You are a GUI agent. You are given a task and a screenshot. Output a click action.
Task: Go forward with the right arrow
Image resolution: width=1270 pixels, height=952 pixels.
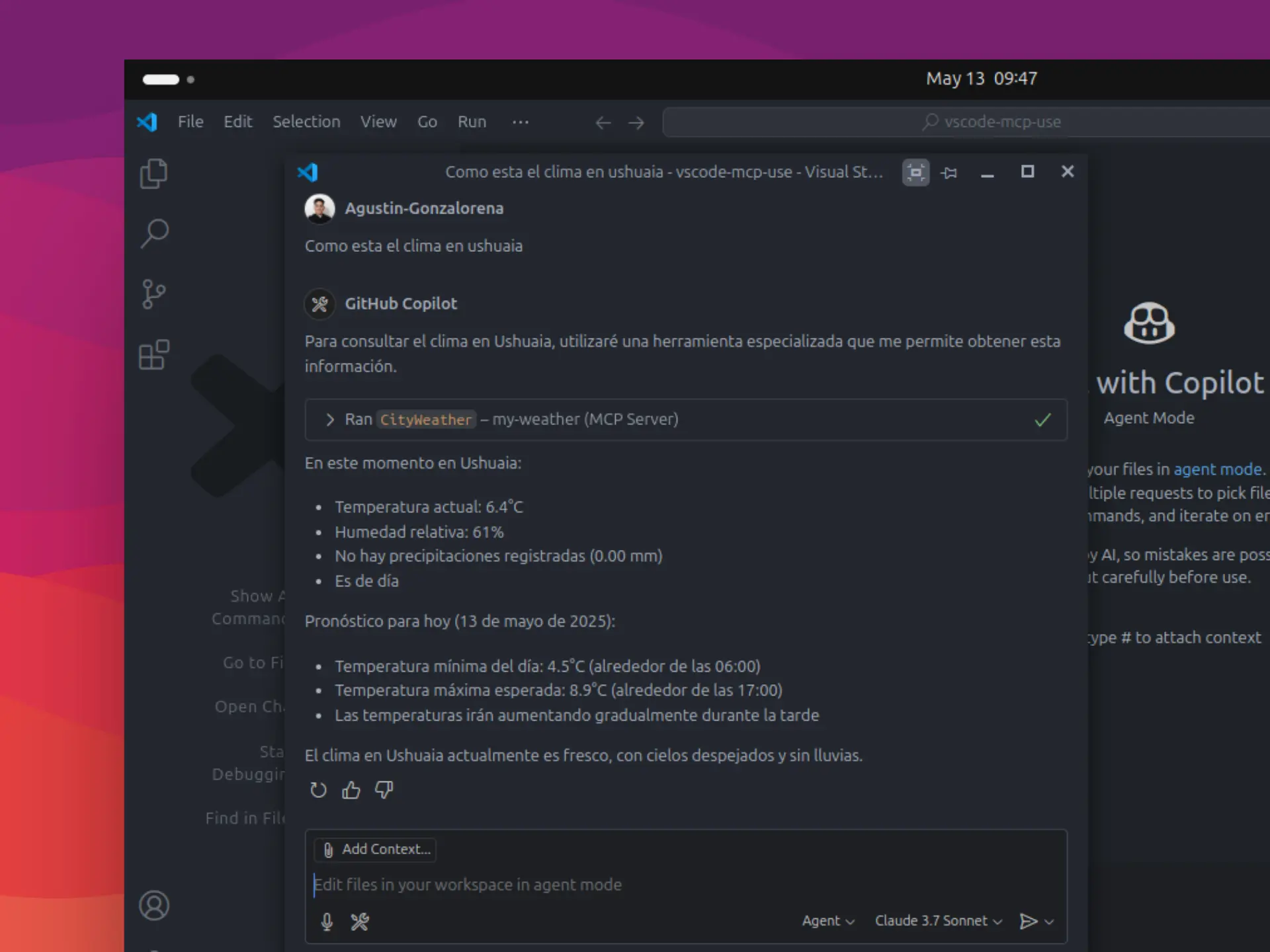[636, 122]
